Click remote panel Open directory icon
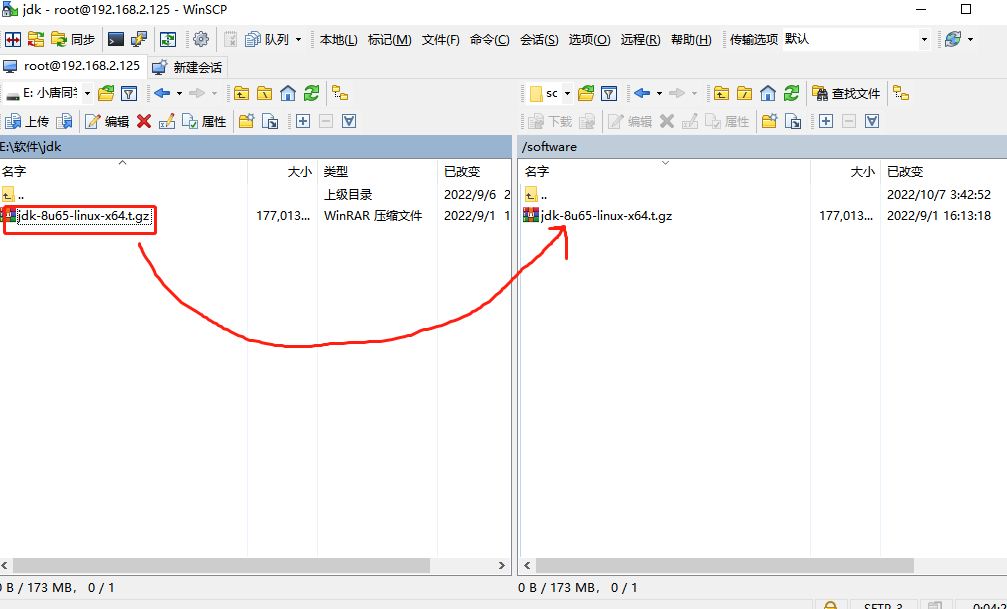Image resolution: width=1007 pixels, height=609 pixels. coord(586,94)
